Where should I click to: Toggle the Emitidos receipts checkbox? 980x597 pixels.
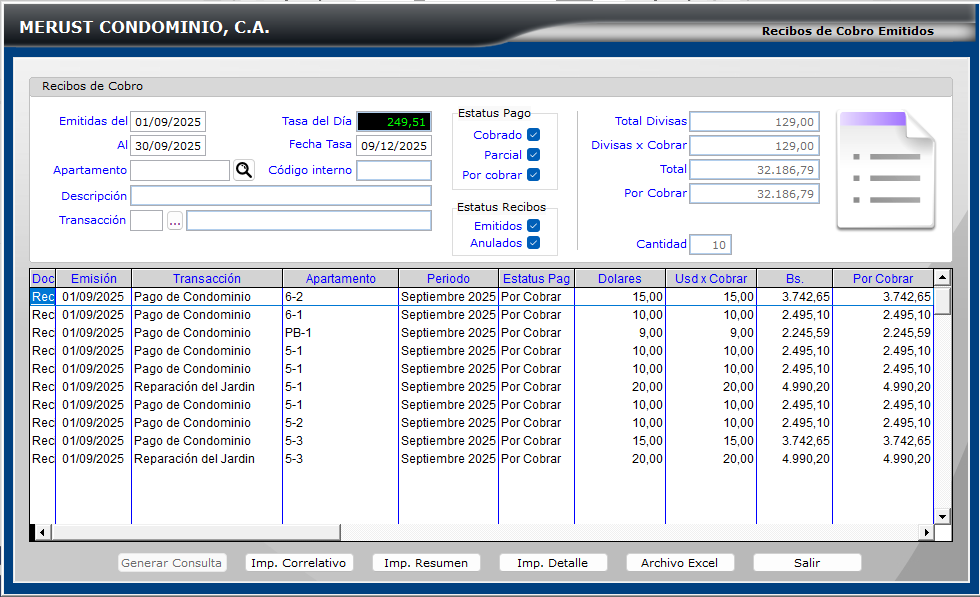(x=534, y=226)
